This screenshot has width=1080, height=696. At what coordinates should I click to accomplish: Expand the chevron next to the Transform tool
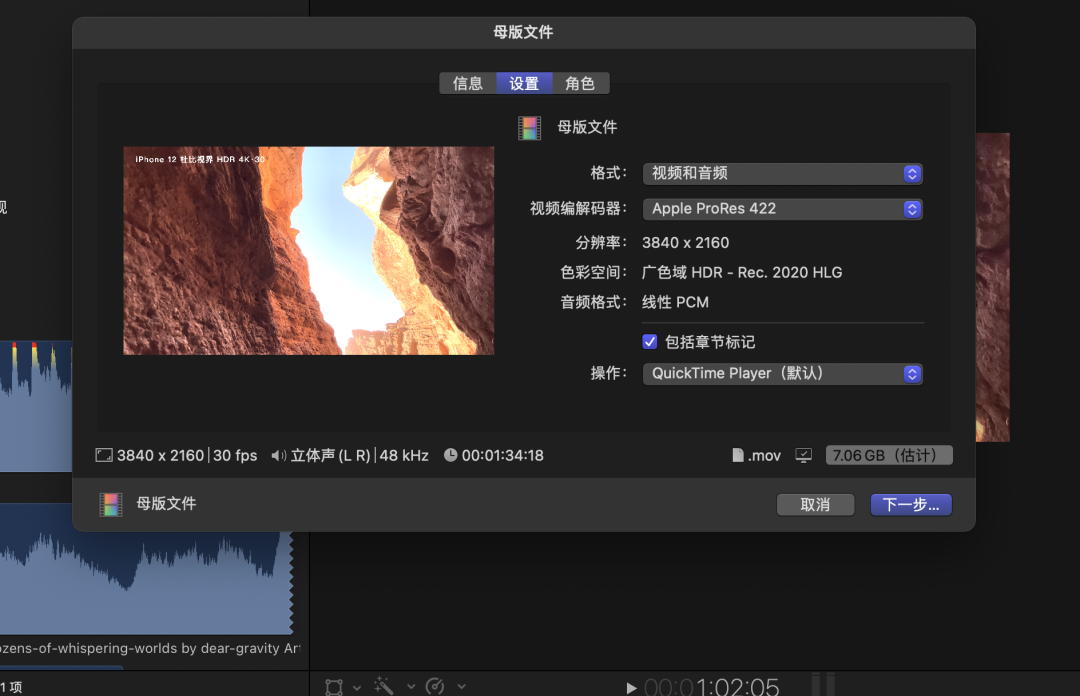tap(357, 688)
